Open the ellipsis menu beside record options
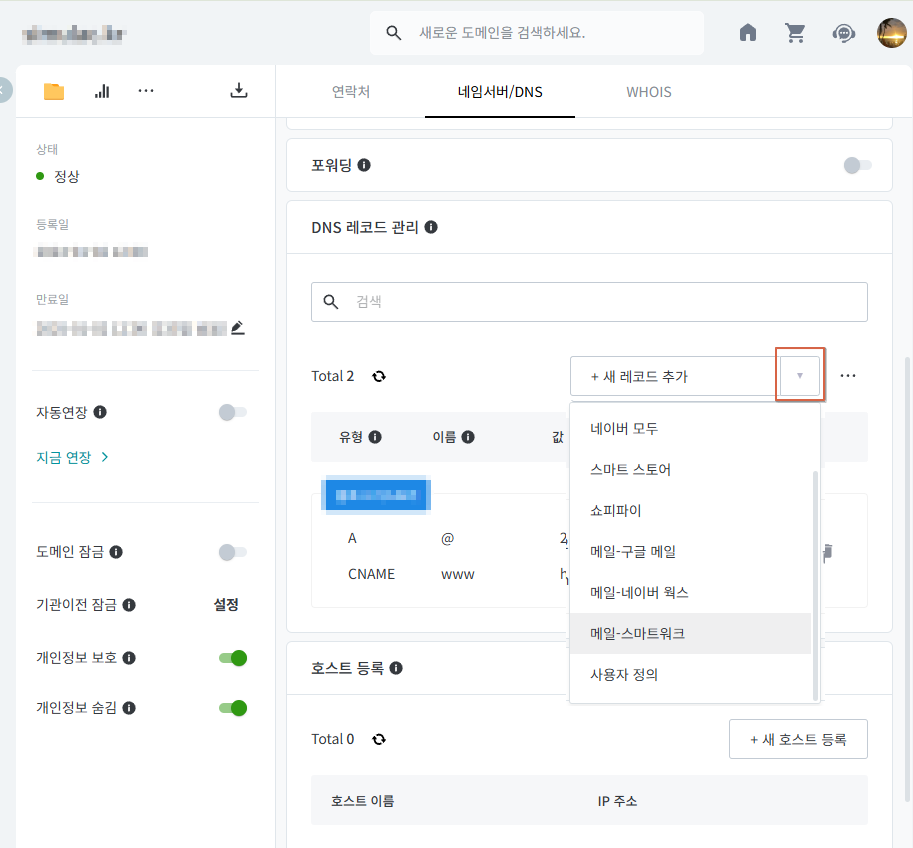This screenshot has height=848, width=913. click(848, 376)
